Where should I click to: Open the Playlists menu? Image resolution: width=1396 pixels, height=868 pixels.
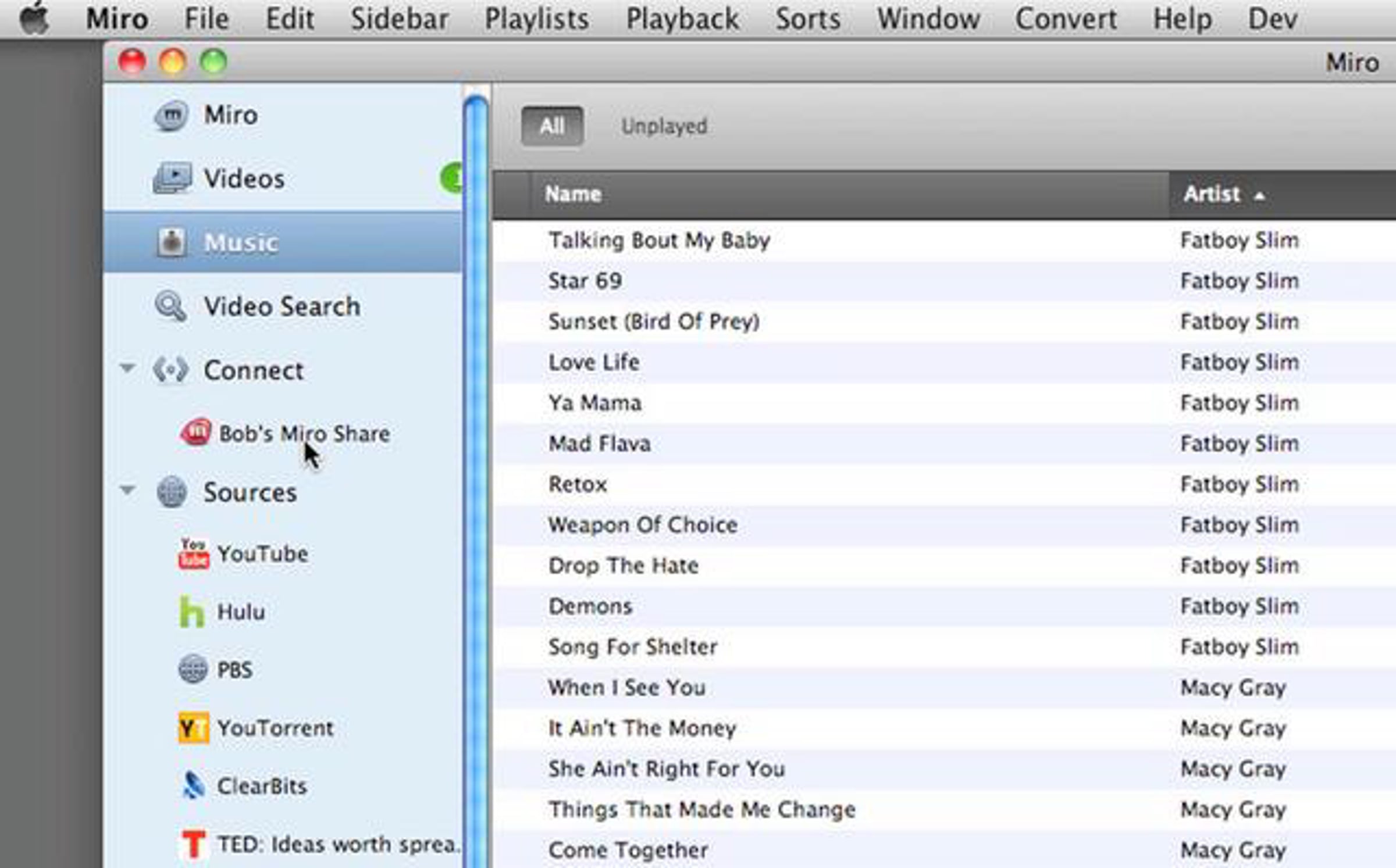pos(537,19)
